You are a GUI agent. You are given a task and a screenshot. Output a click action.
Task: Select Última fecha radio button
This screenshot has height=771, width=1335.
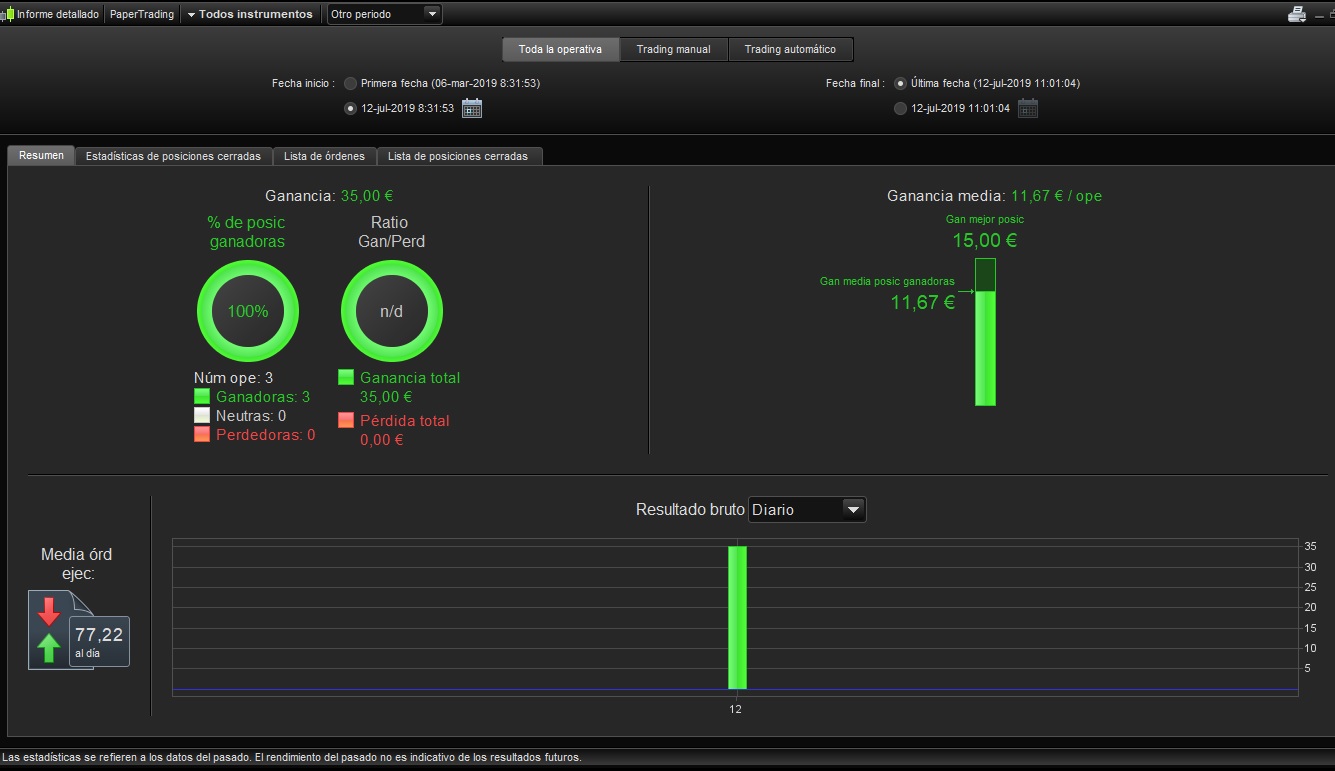900,83
